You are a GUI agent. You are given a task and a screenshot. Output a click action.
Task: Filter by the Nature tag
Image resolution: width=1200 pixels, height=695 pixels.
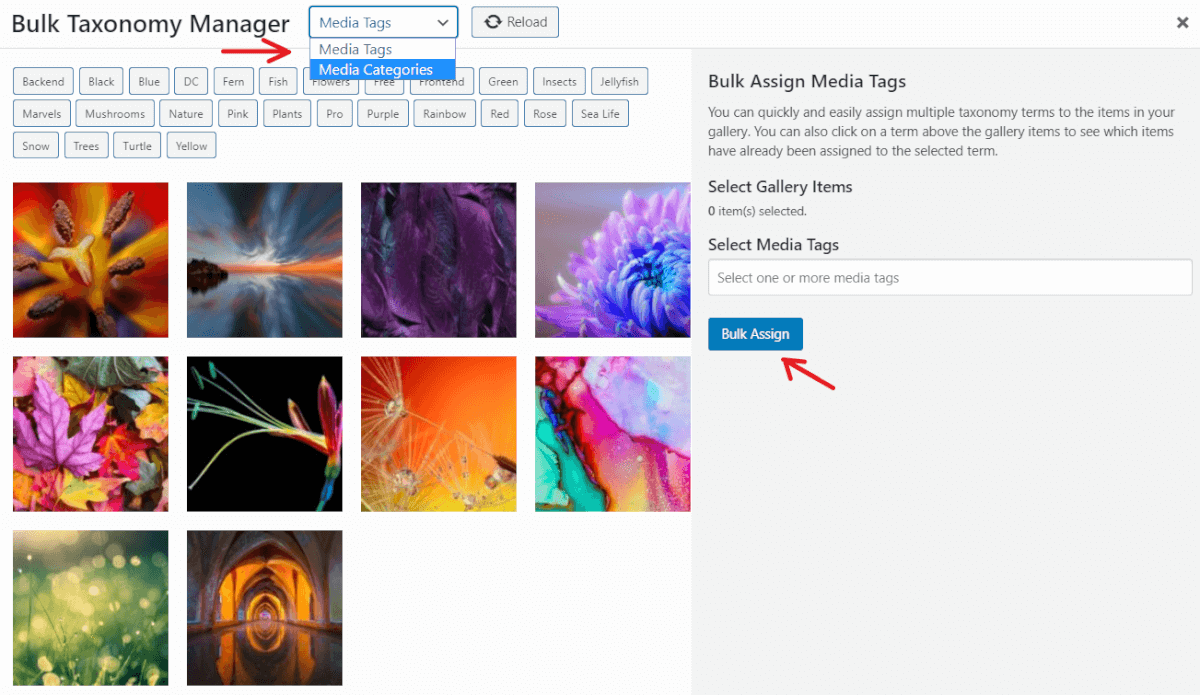[186, 114]
